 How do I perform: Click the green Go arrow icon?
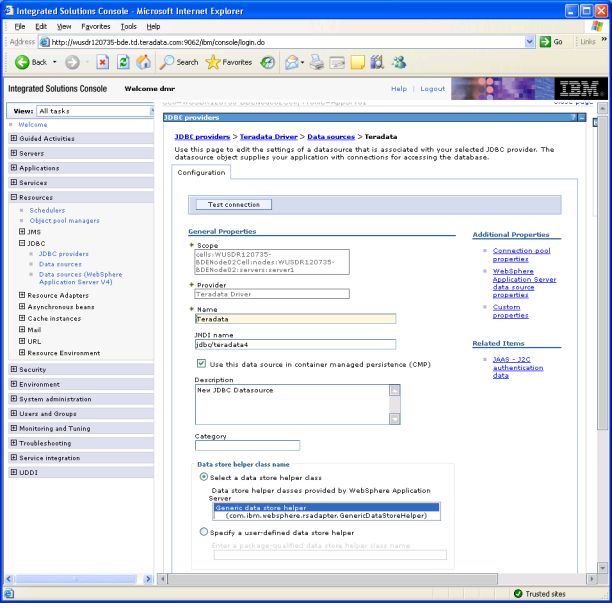(x=545, y=42)
